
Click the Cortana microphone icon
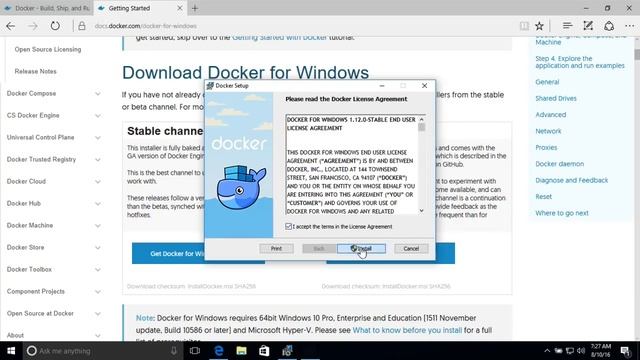pyautogui.click(x=174, y=351)
